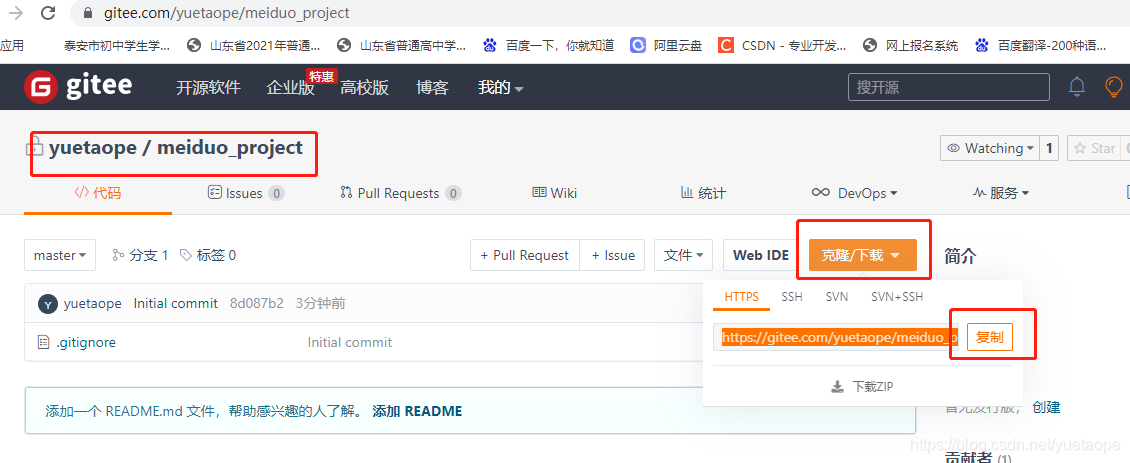Open the 百度翻译 bookmark

(1041, 45)
